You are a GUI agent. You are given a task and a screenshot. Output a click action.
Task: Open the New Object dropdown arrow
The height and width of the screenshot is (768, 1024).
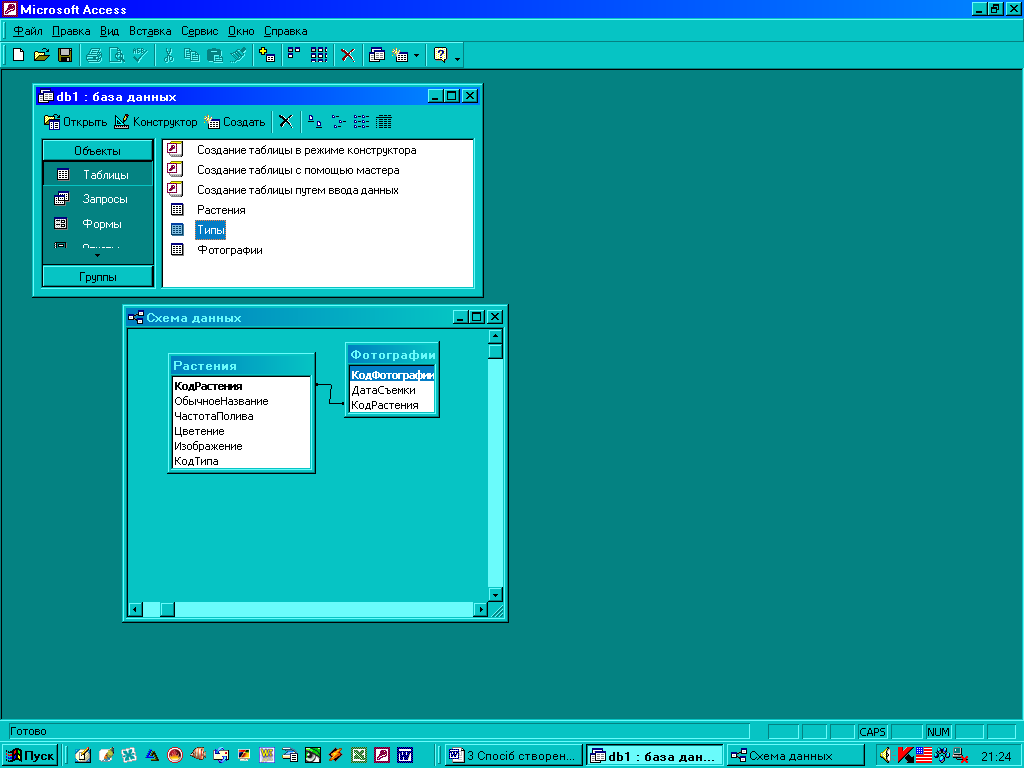pos(416,56)
